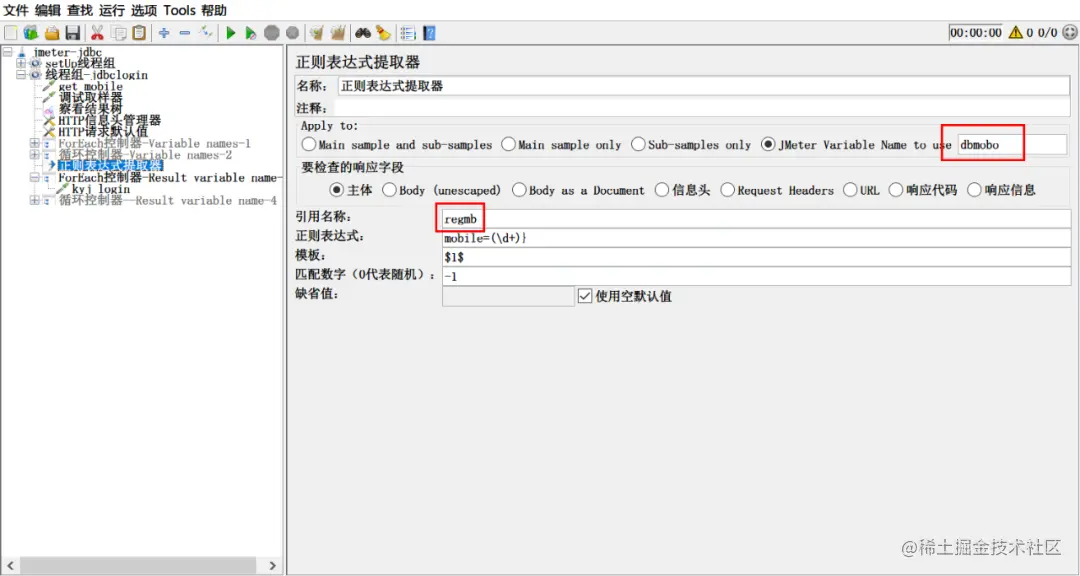Viewport: 1080px width, 576px height.
Task: Click the Start no pauses icon
Action: (251, 32)
